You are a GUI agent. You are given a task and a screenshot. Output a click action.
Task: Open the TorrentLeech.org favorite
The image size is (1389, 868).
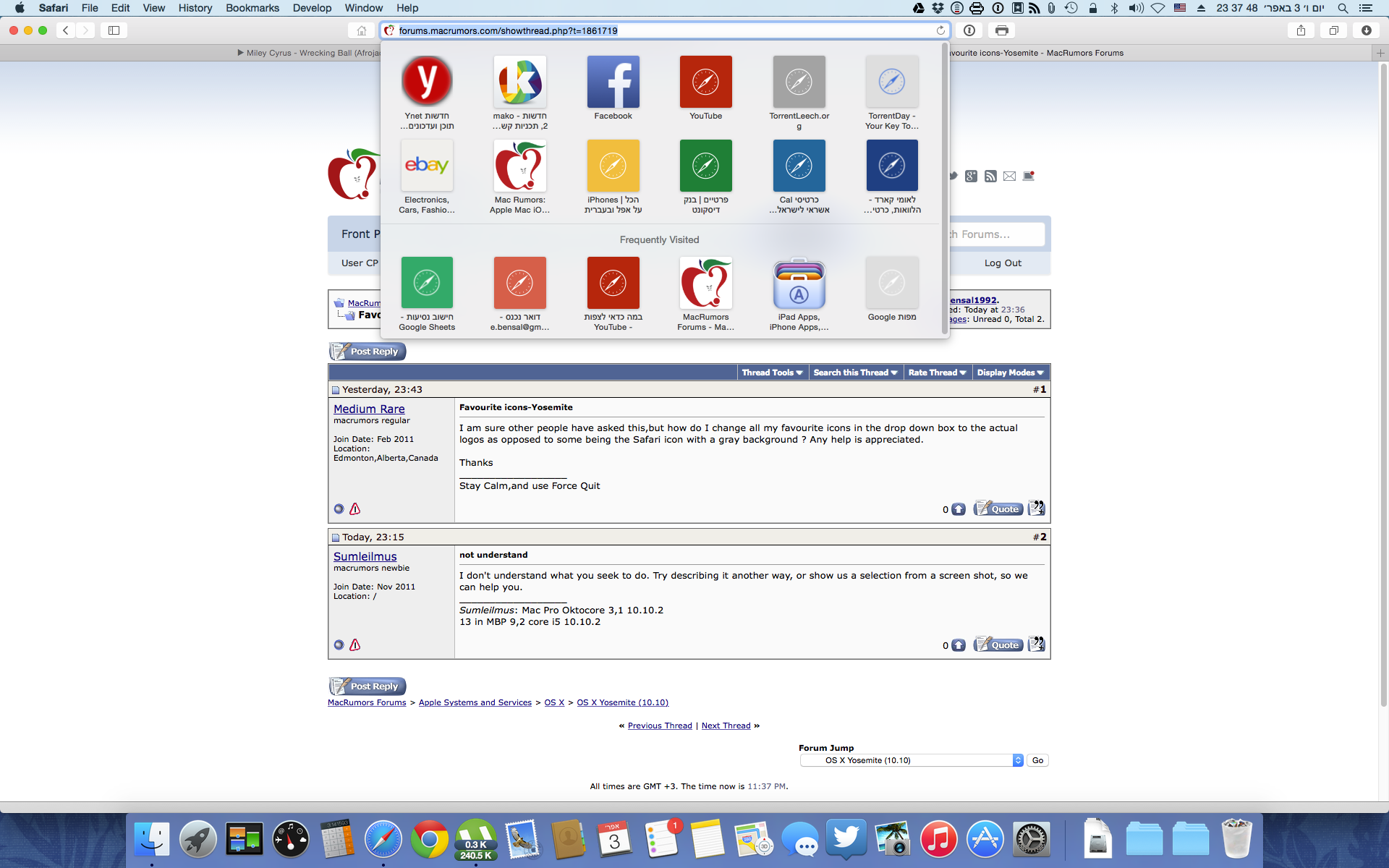pos(799,82)
